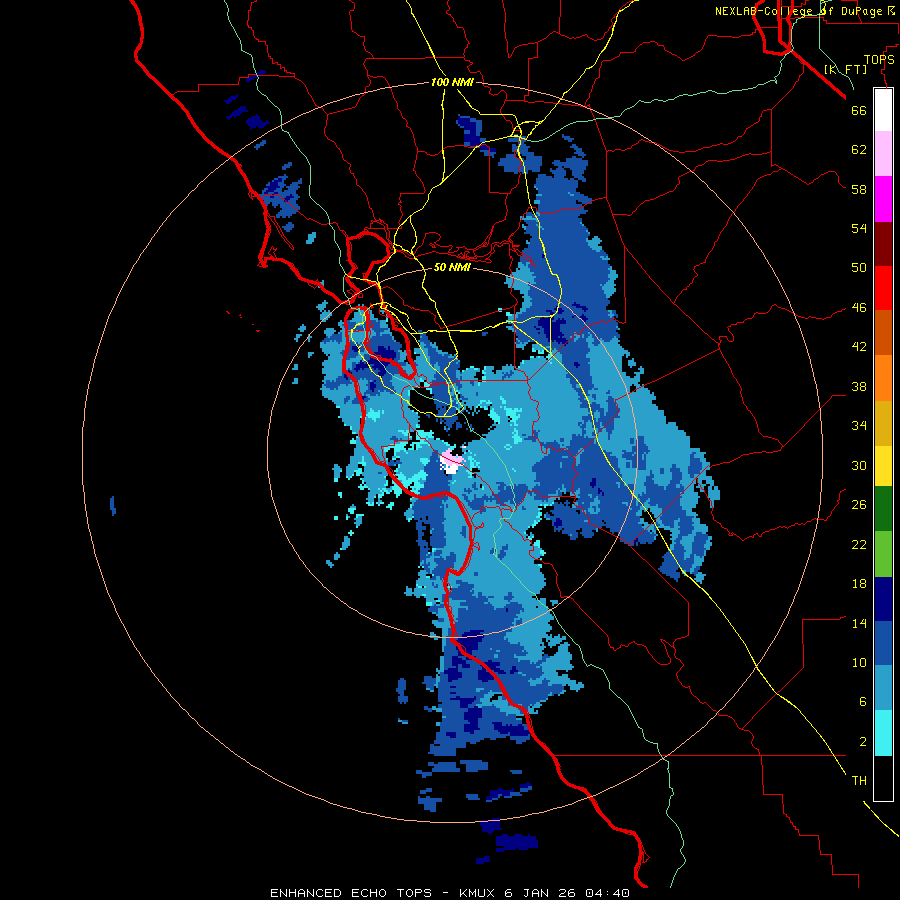This screenshot has height=900, width=900.
Task: Click the legend value '30'
Action: point(859,465)
